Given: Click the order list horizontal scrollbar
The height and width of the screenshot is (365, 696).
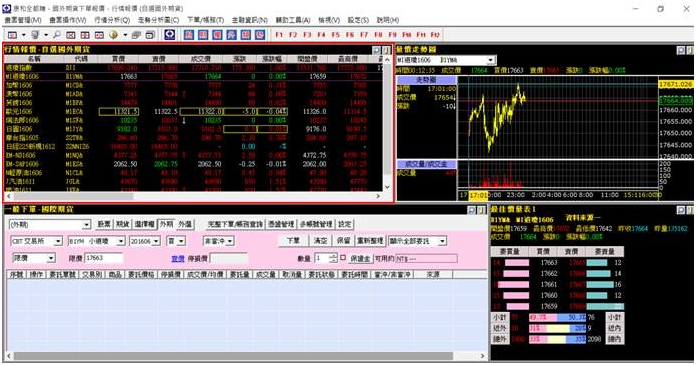Looking at the screenshot, I should pos(233,356).
